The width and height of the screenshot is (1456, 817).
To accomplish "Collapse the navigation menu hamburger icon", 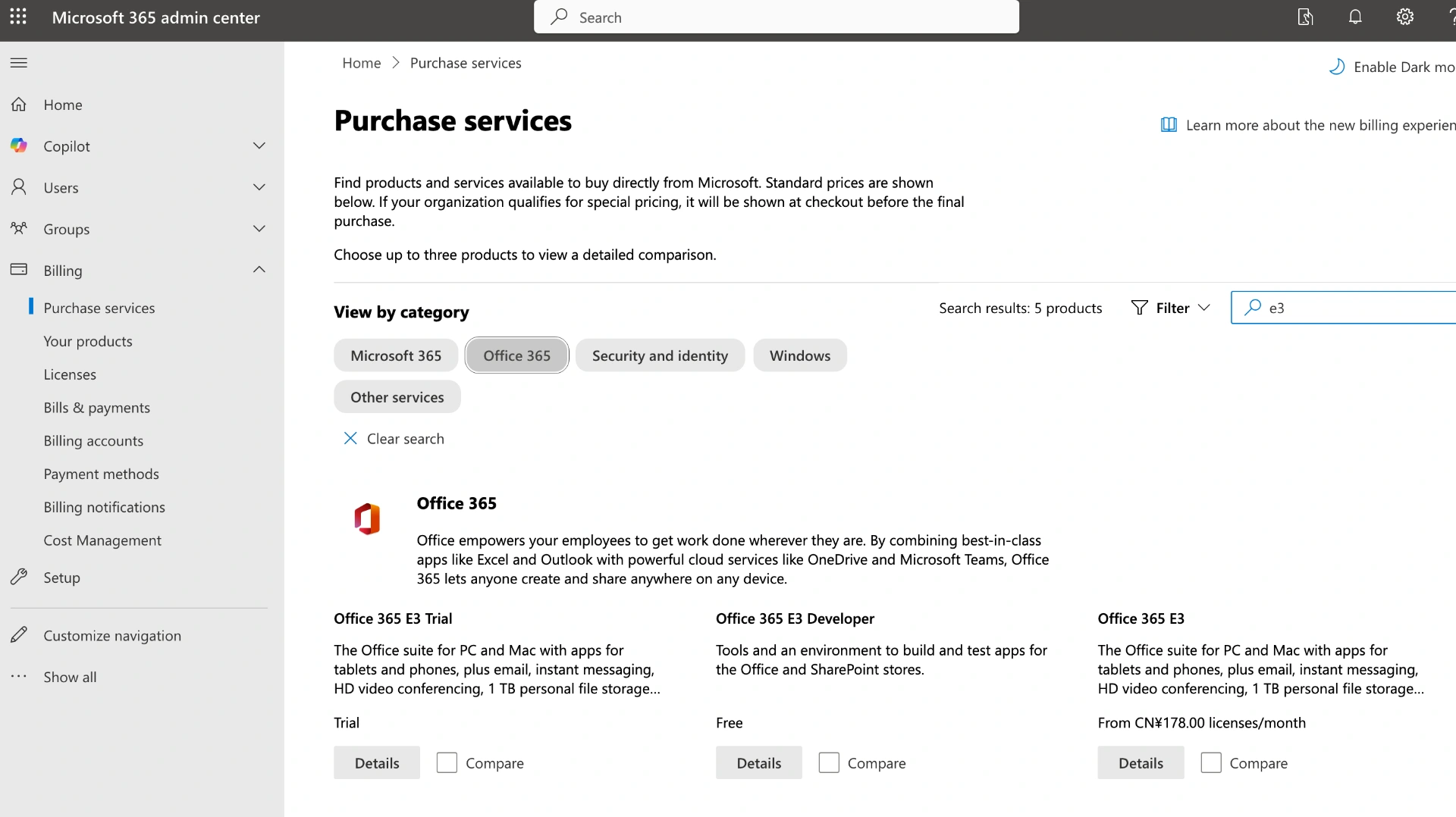I will click(19, 63).
